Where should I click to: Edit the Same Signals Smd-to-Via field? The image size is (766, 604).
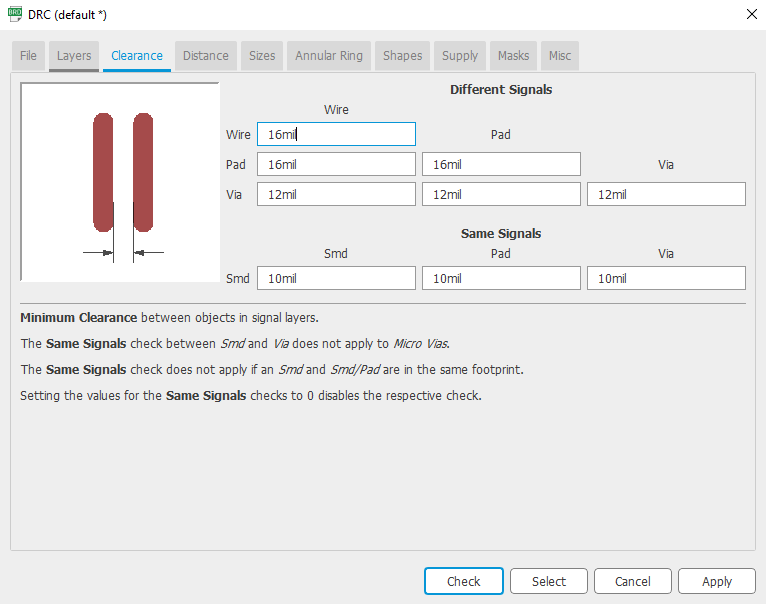click(666, 278)
